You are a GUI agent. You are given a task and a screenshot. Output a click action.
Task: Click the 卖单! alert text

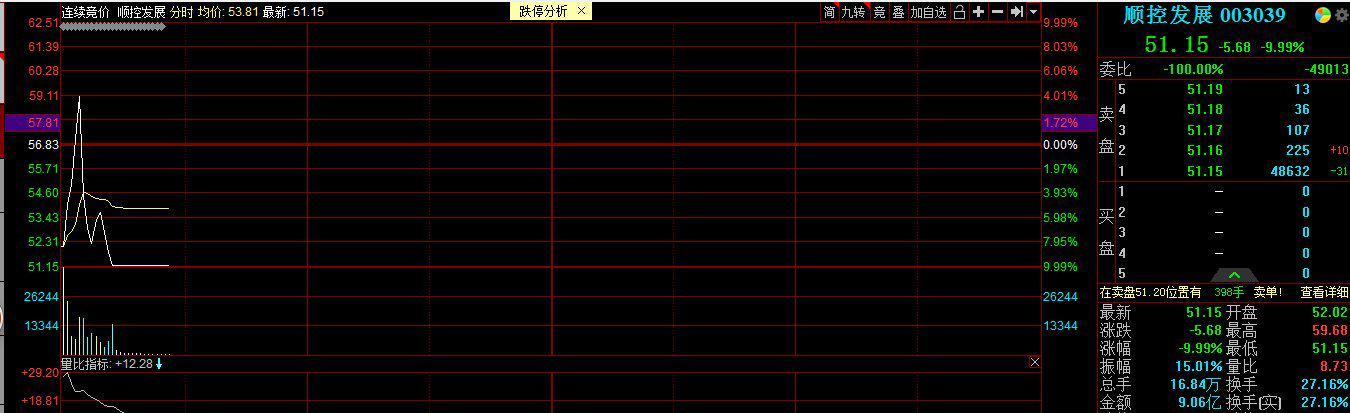1268,293
